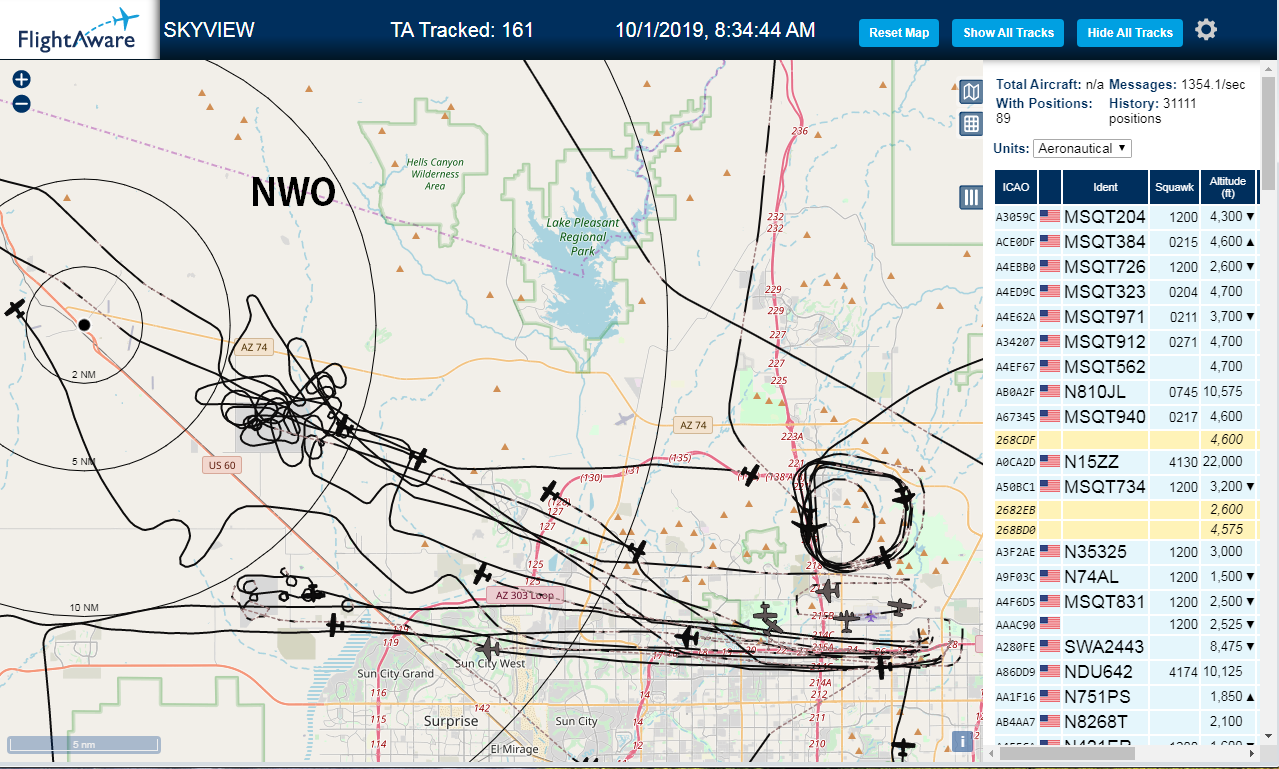Viewport: 1279px width, 769px height.
Task: Click the 5 nm map scale bar
Action: tap(84, 744)
